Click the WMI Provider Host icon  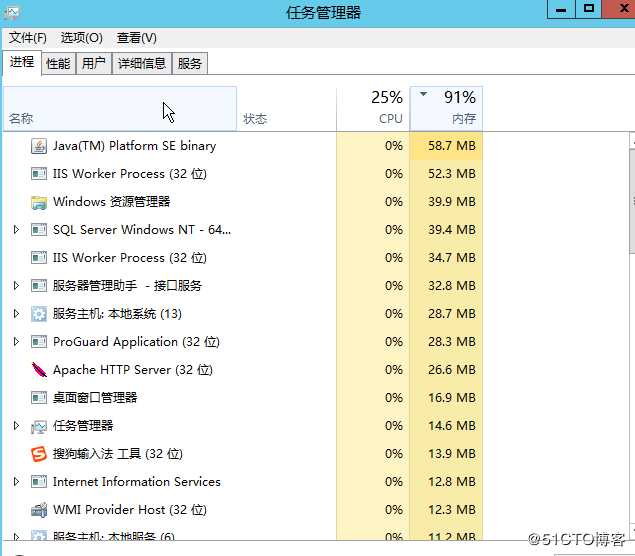pyautogui.click(x=39, y=510)
